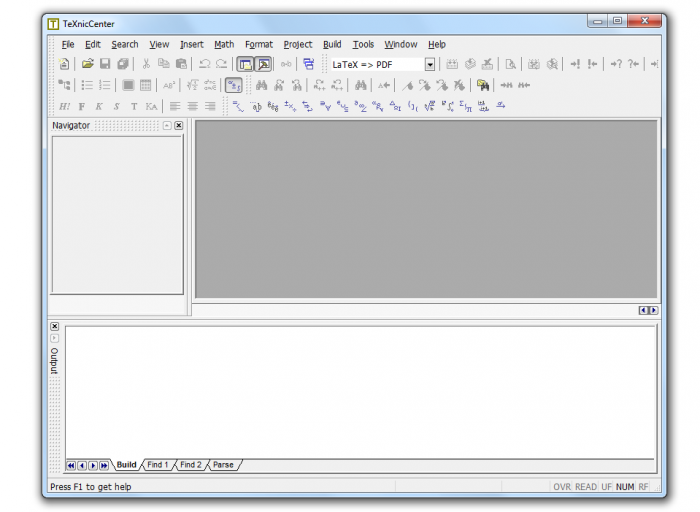Jump to next warning arrow-question icon
700x512 pixels.
(616, 64)
